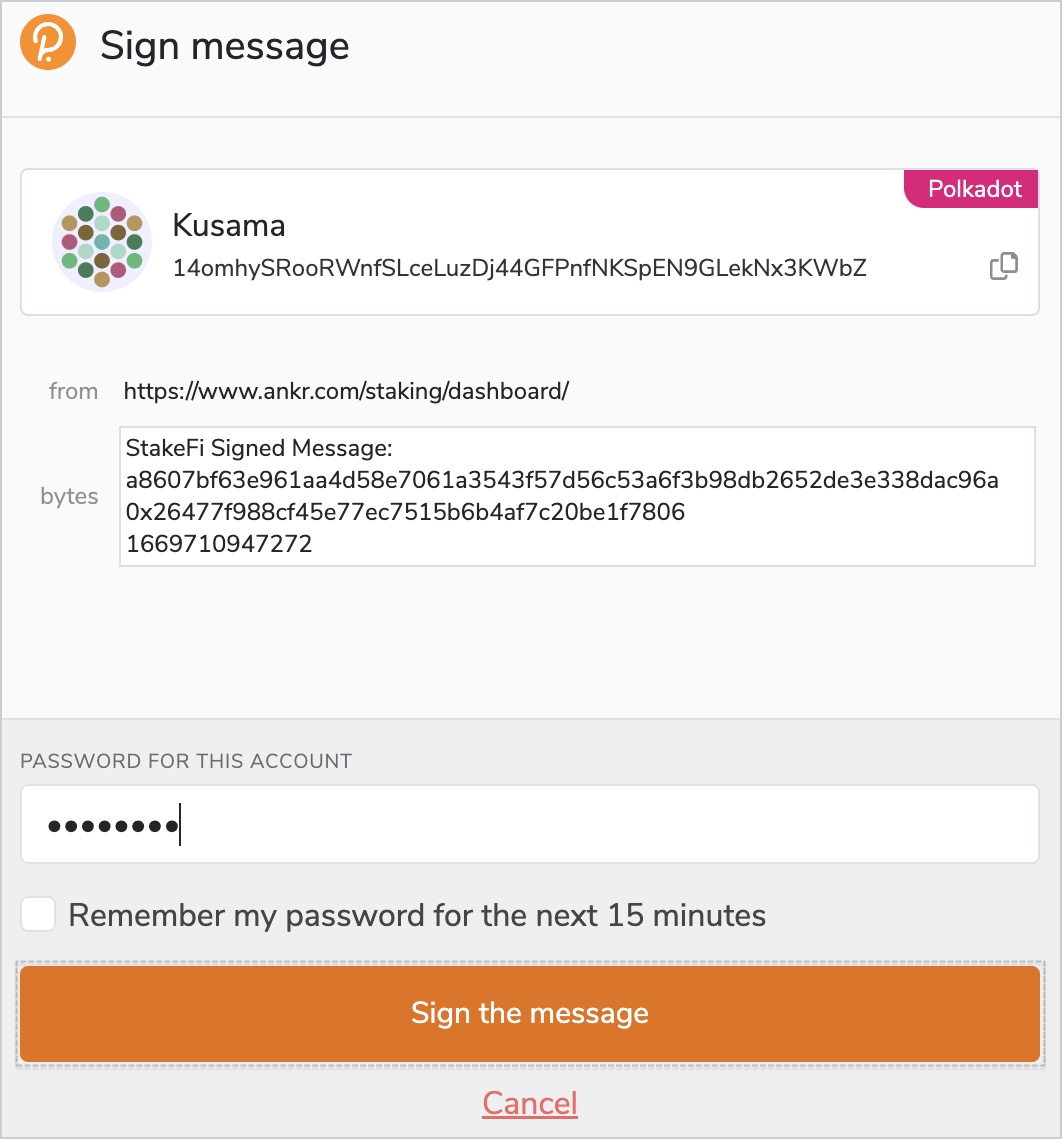Click the Kusama account name
This screenshot has width=1062, height=1139.
(x=229, y=225)
